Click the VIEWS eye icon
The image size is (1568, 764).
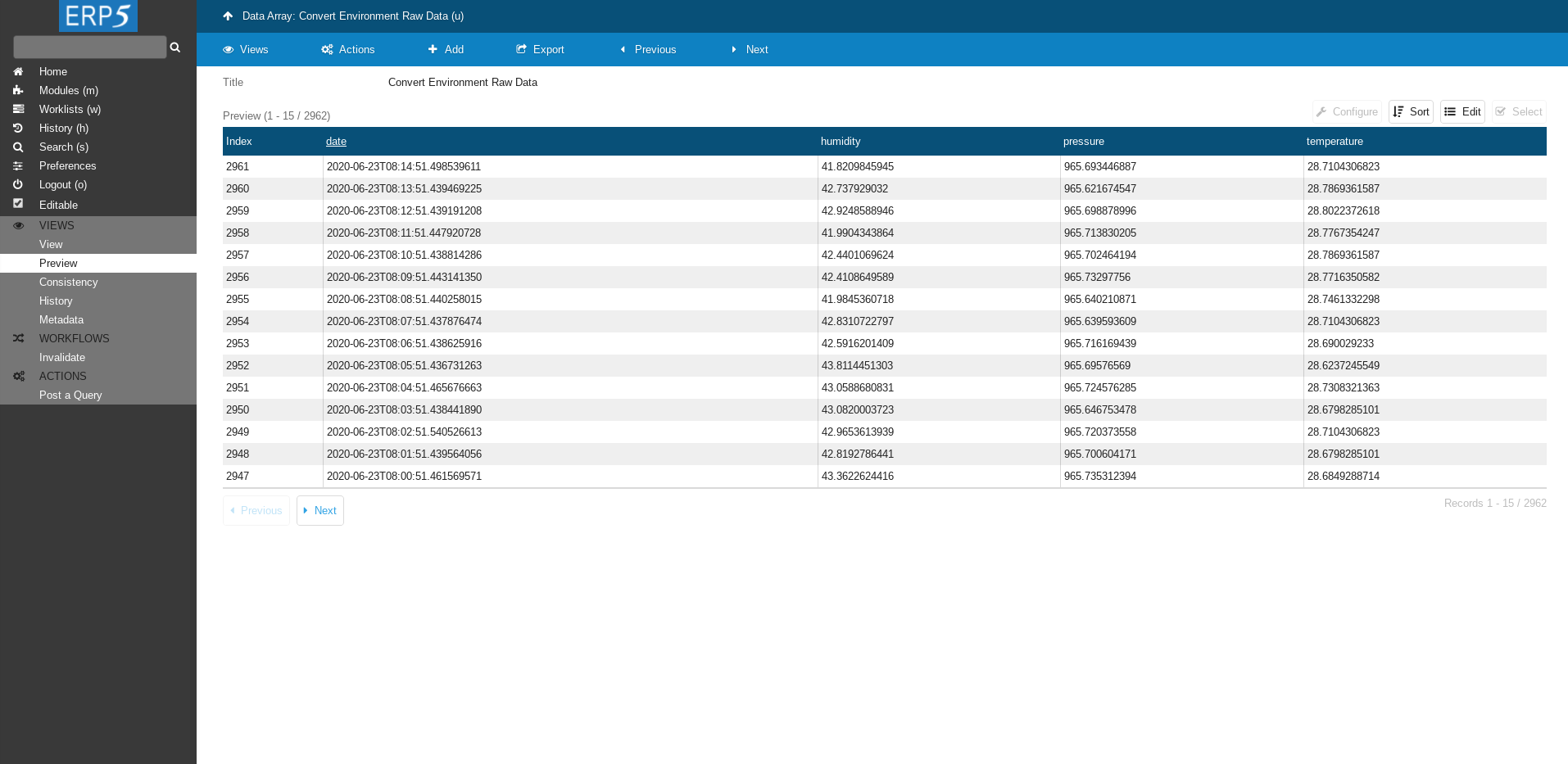[18, 225]
